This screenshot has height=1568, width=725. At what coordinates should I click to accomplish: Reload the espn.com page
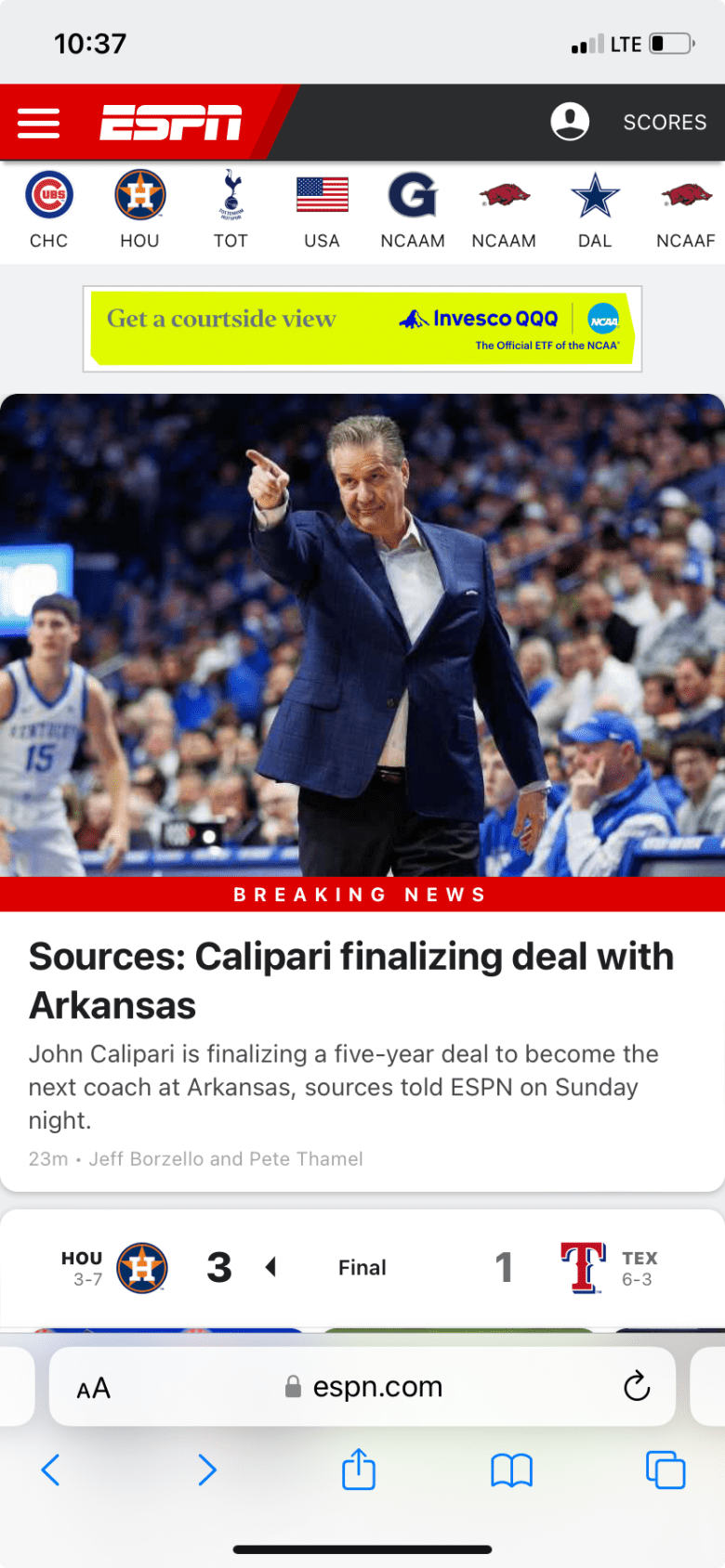[637, 1386]
